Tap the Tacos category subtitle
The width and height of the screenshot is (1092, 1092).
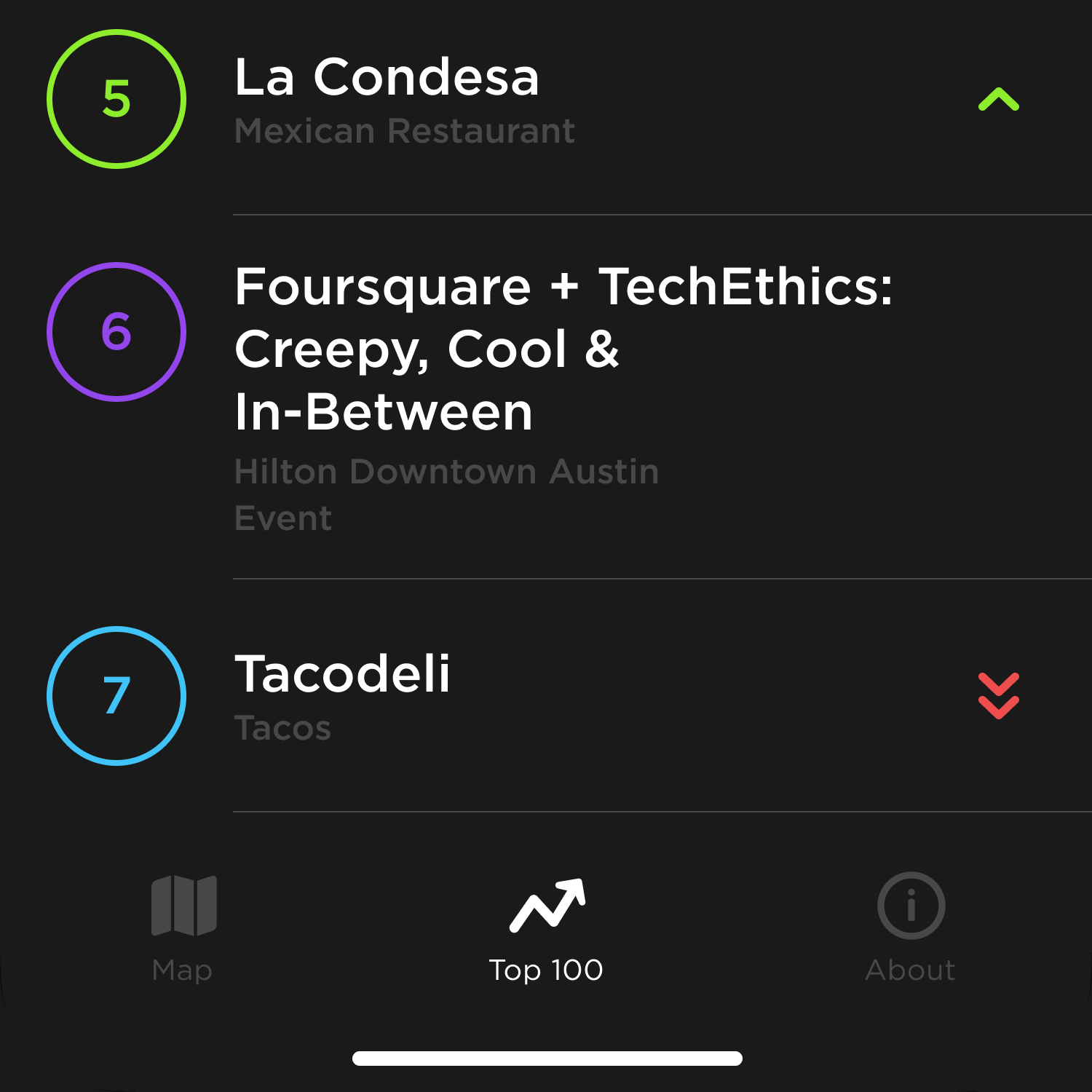click(282, 728)
